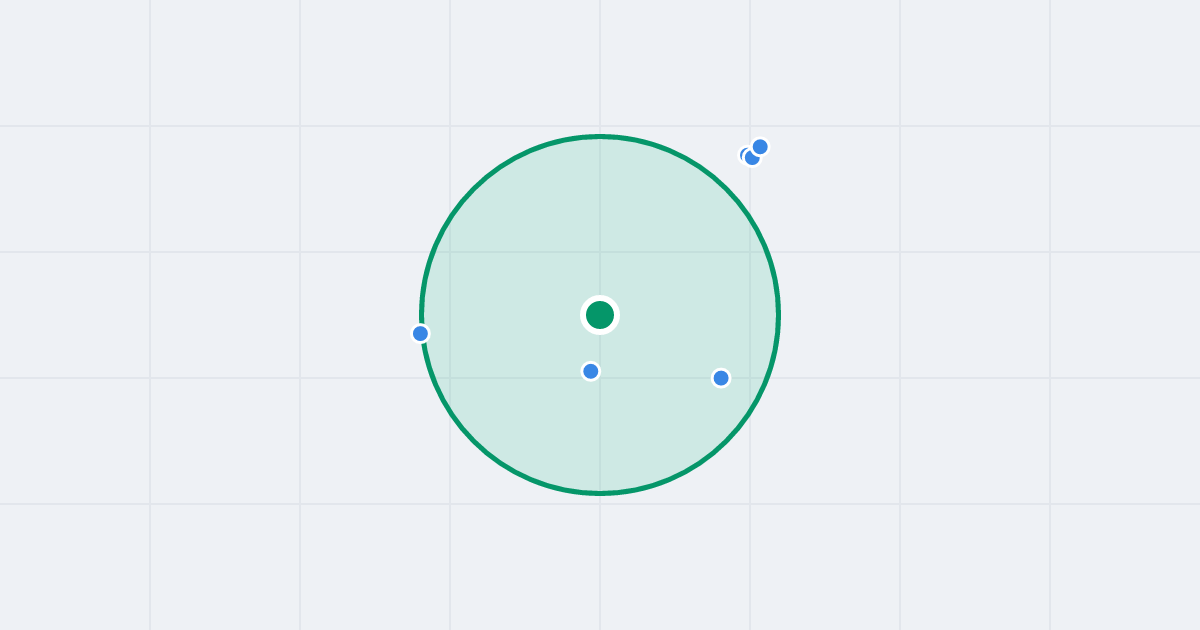Click the green circle outline at its bottom point
This screenshot has height=630, width=1200.
(600, 493)
